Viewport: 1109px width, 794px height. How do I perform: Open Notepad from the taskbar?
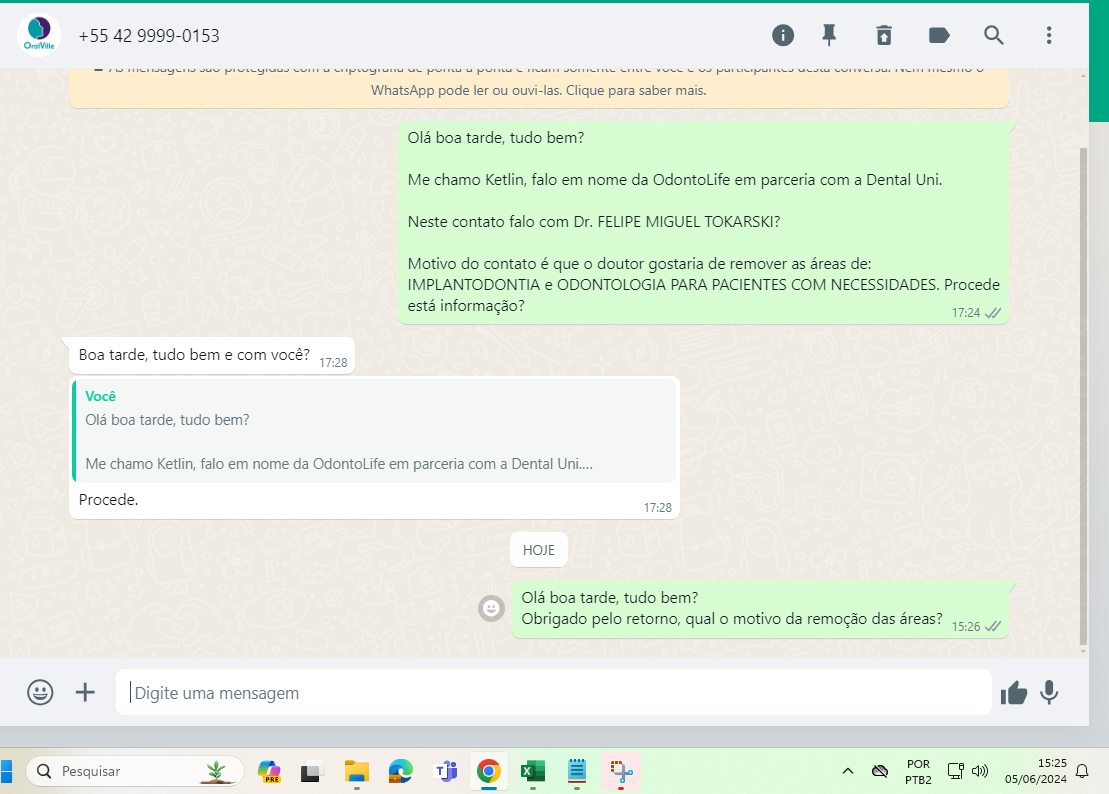(577, 771)
